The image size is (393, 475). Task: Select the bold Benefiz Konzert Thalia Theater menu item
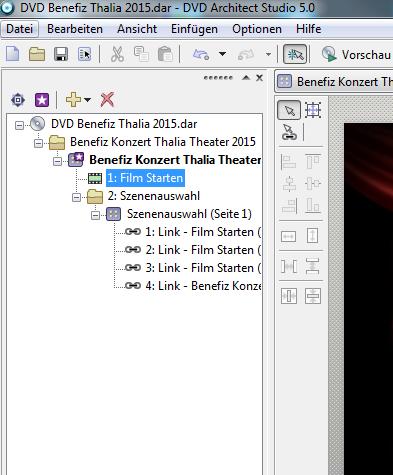pyautogui.click(x=175, y=160)
